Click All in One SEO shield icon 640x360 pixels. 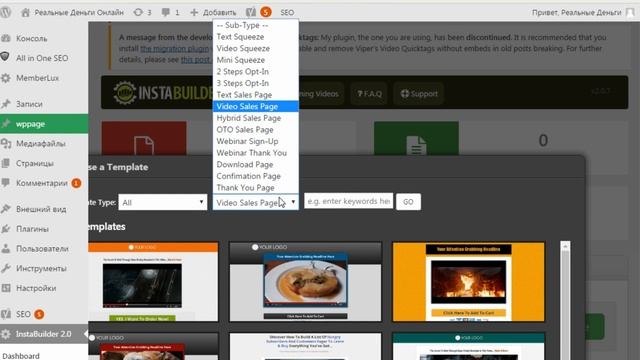click(5, 57)
